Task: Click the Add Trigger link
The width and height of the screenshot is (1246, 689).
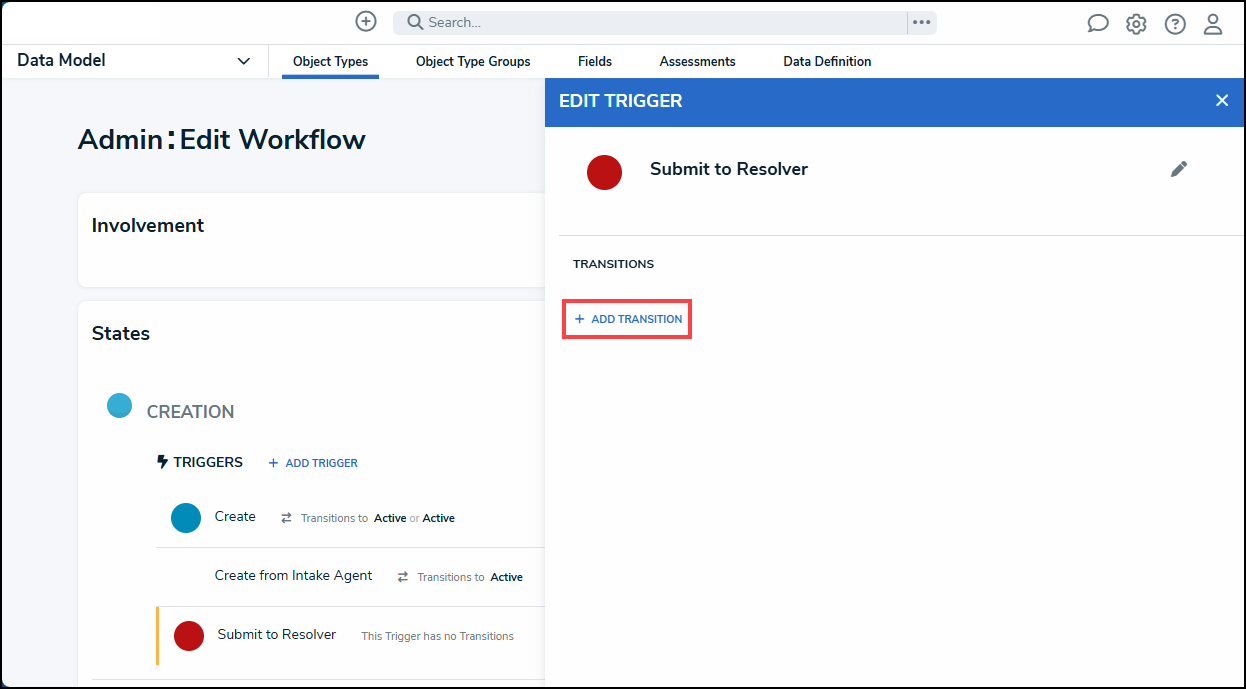Action: coord(313,463)
